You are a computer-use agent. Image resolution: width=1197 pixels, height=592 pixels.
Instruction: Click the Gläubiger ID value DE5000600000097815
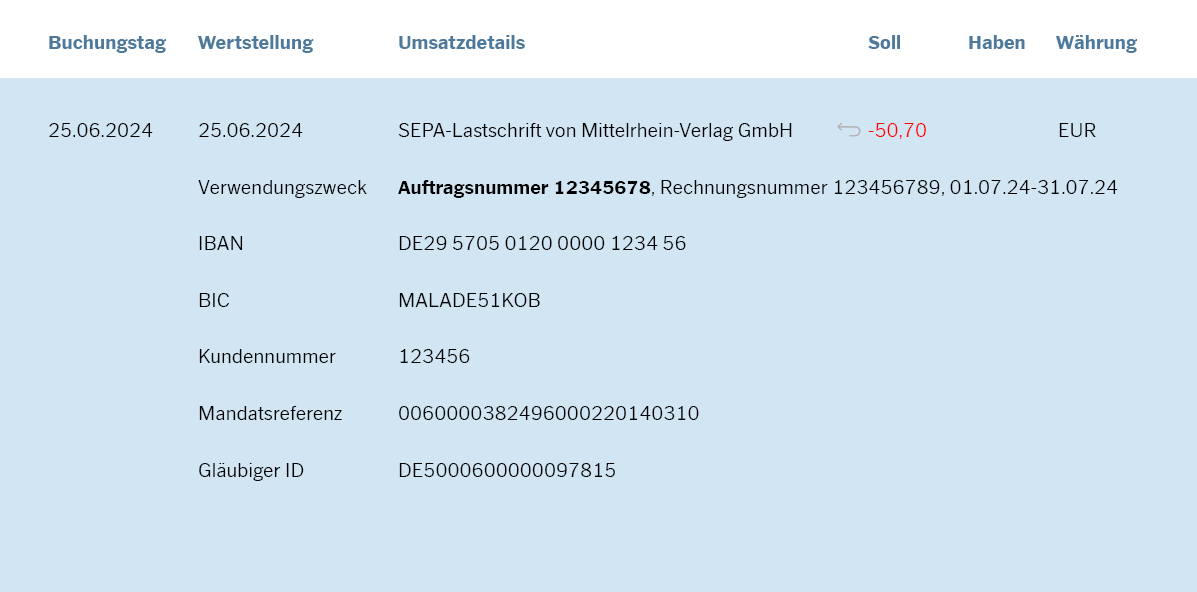507,471
